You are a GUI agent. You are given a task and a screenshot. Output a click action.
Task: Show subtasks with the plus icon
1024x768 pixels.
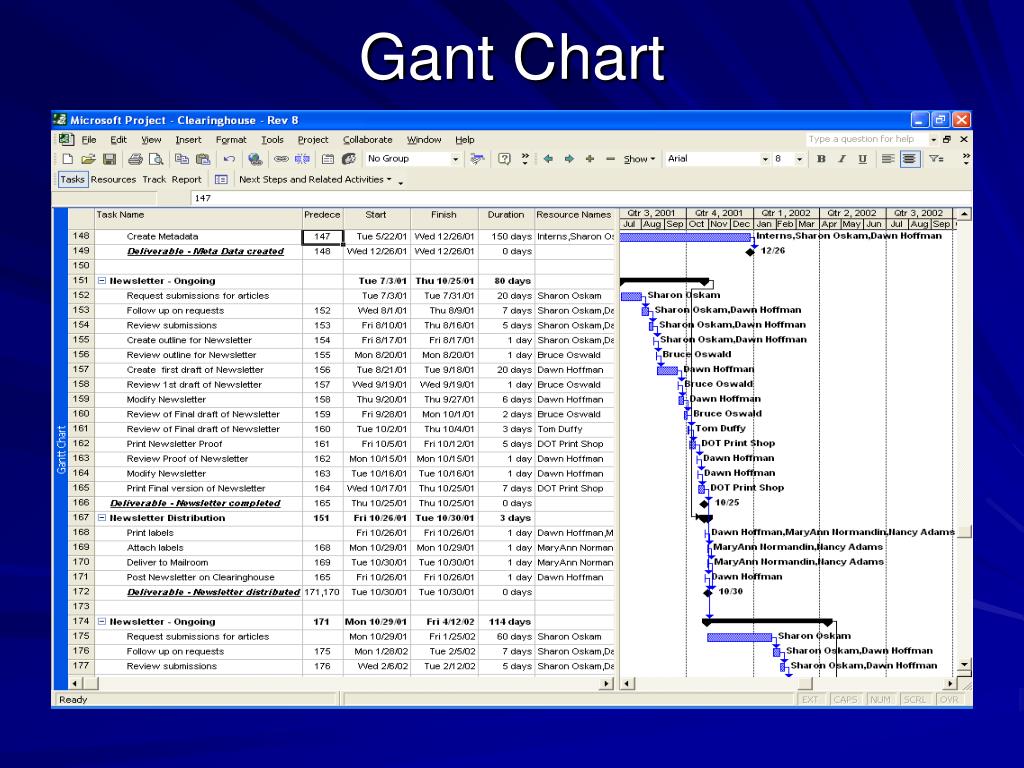[590, 159]
